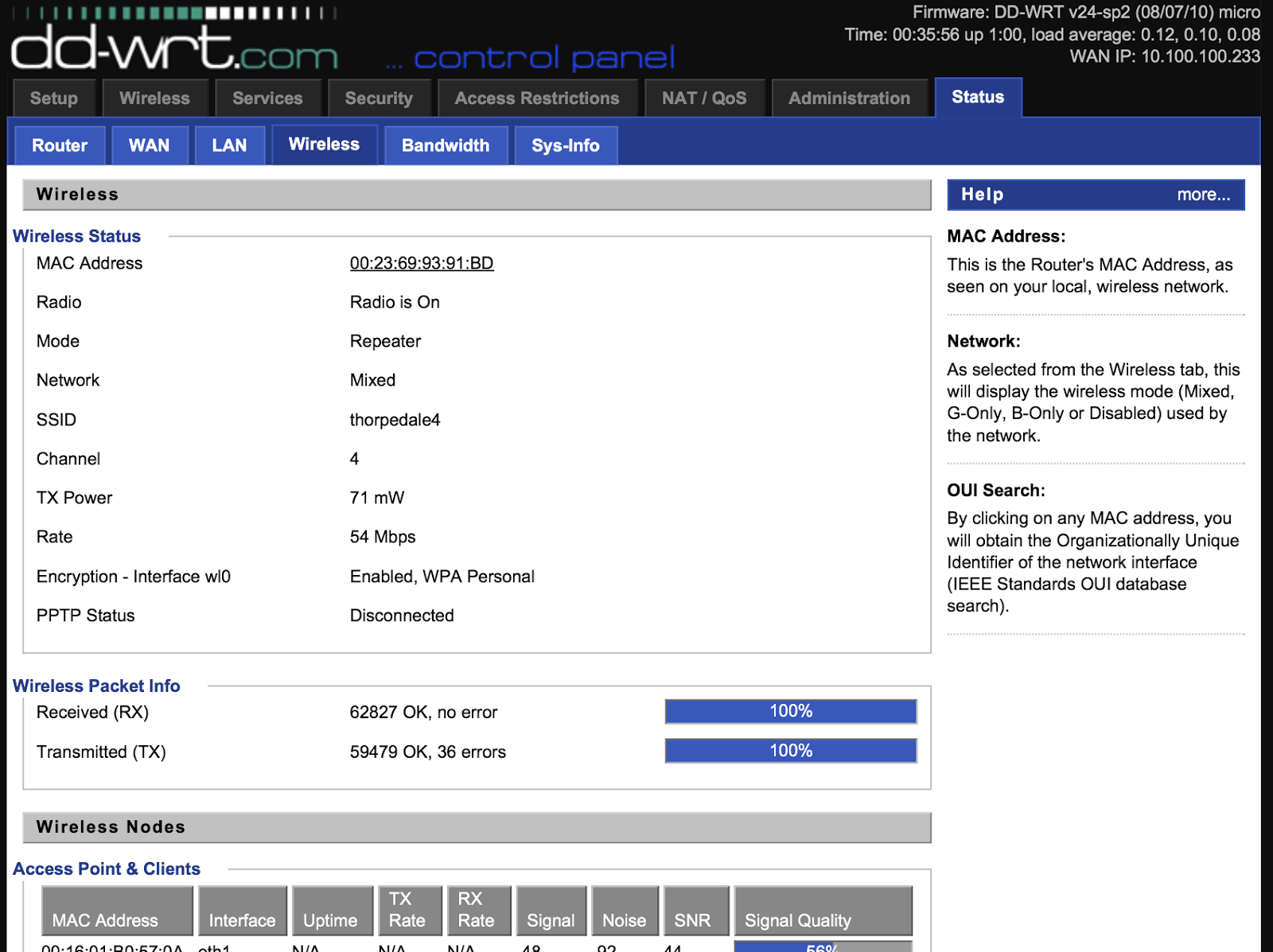
Task: Click the 'MAC Address:' help heading
Action: pos(1006,236)
